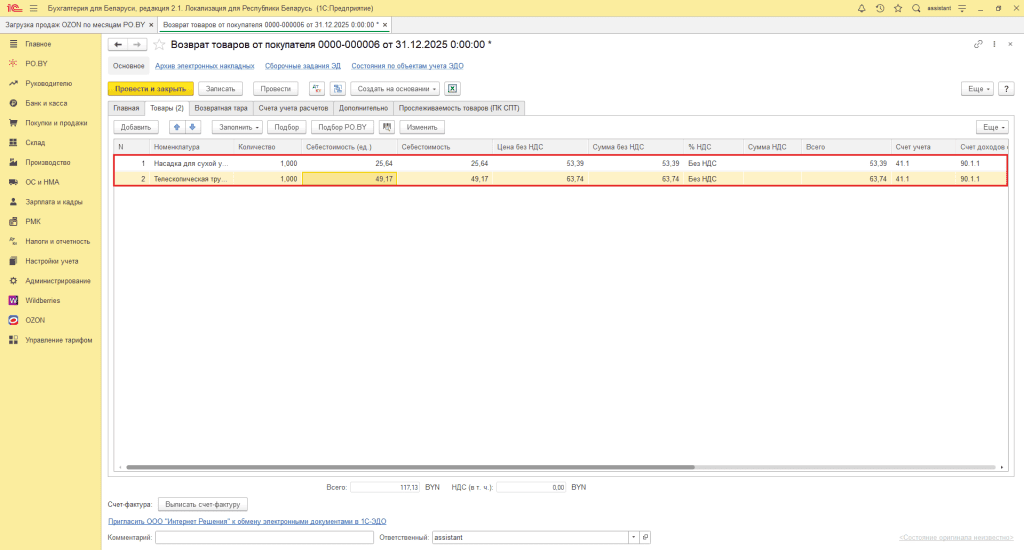This screenshot has width=1024, height=550.
Task: Click the green Excel export icon
Action: click(452, 89)
